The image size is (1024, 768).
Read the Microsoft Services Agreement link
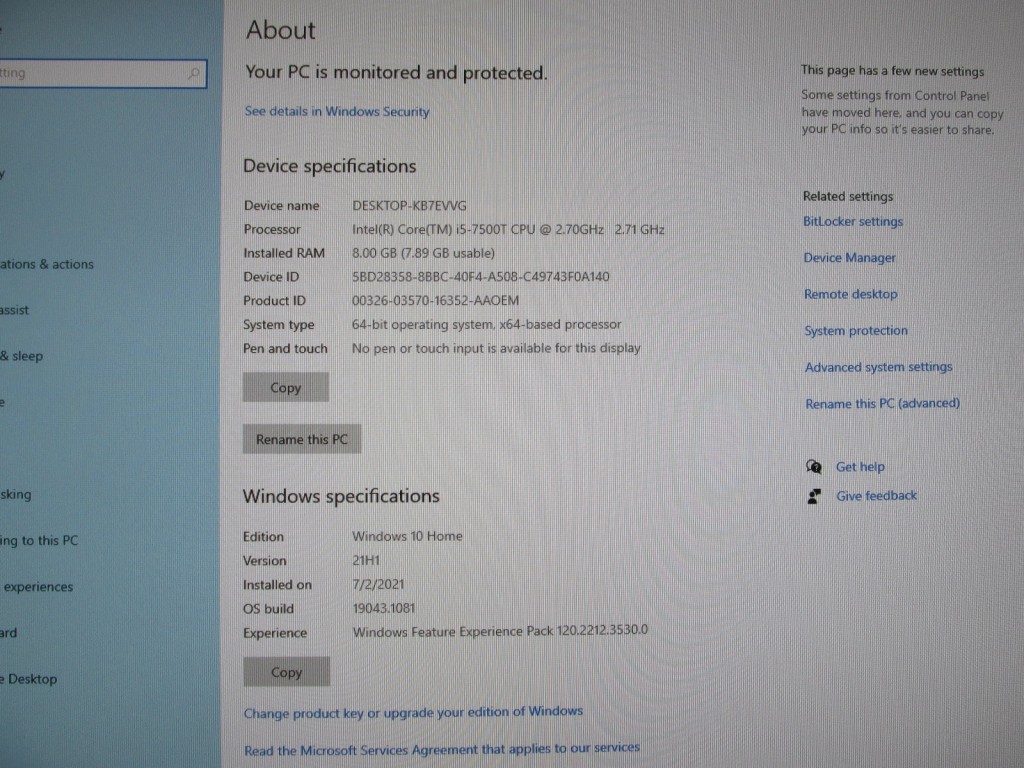pyautogui.click(x=442, y=749)
